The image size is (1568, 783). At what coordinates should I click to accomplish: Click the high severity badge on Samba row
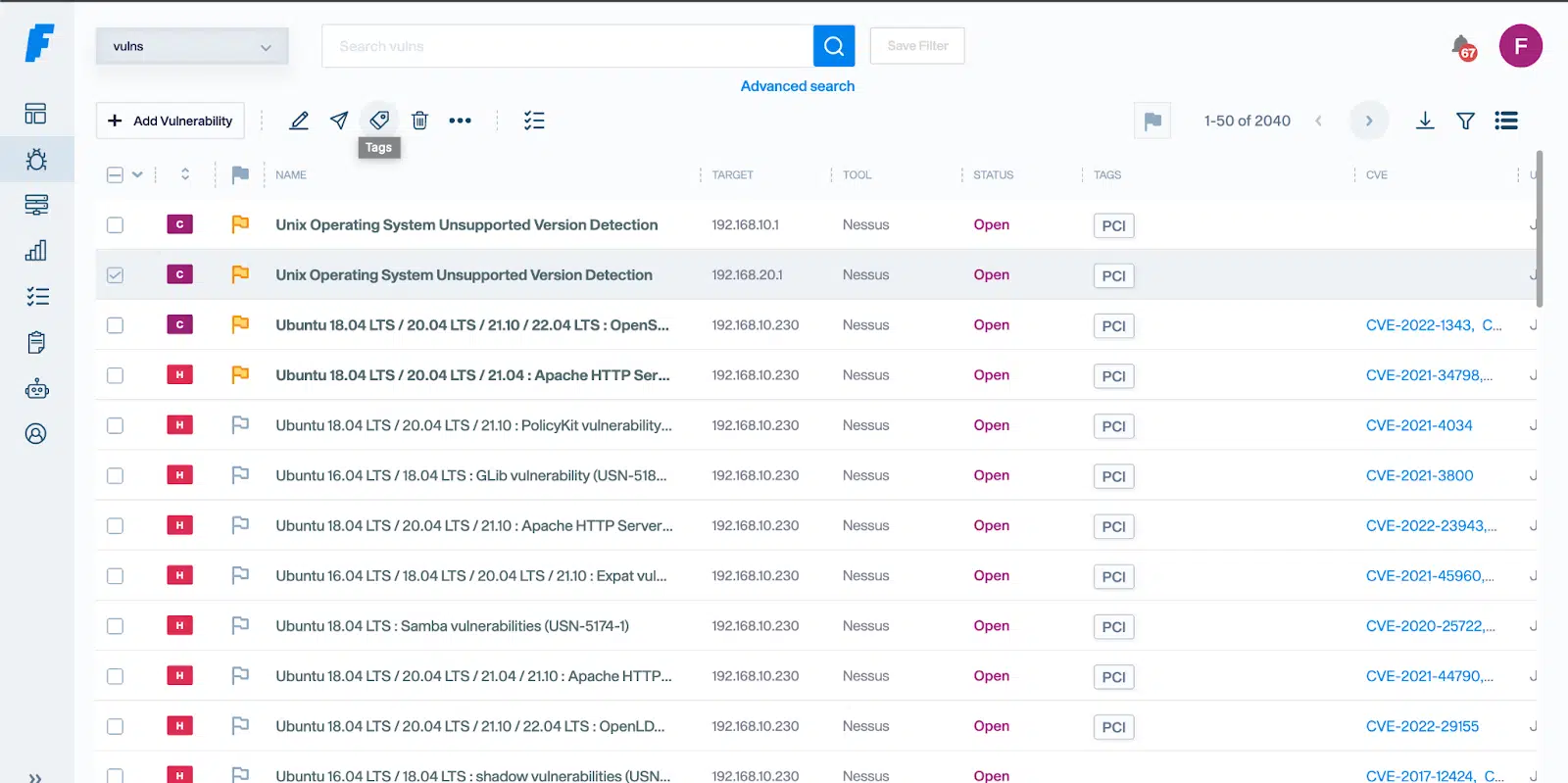pyautogui.click(x=179, y=625)
